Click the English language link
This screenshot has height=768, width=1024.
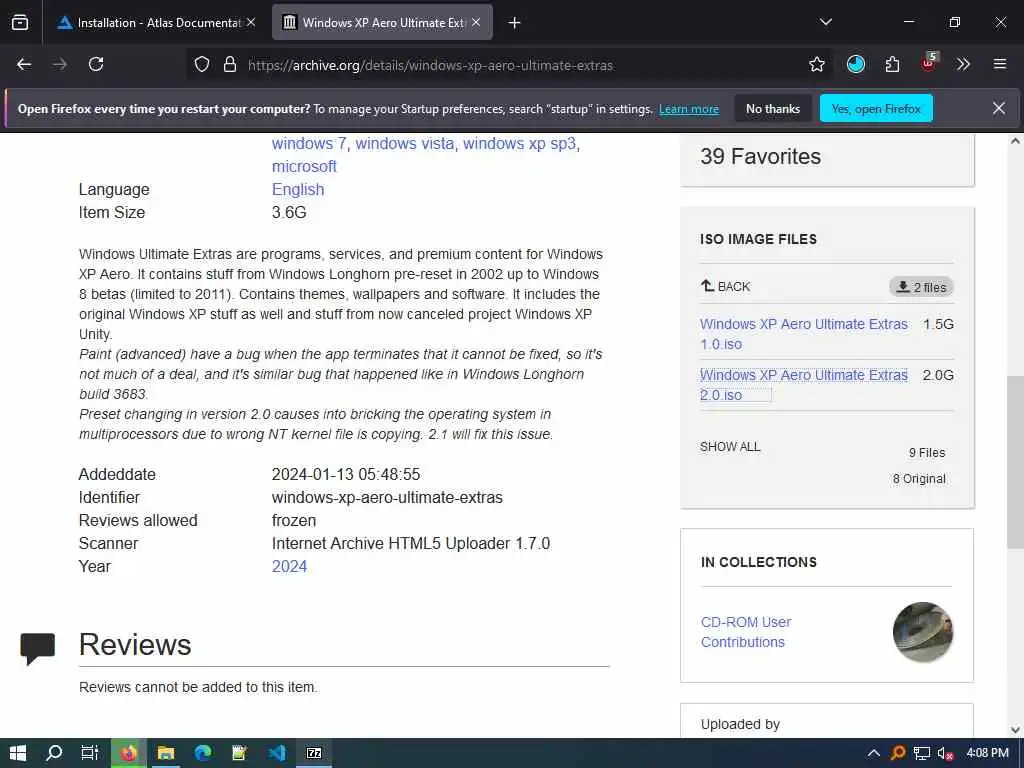(x=298, y=189)
